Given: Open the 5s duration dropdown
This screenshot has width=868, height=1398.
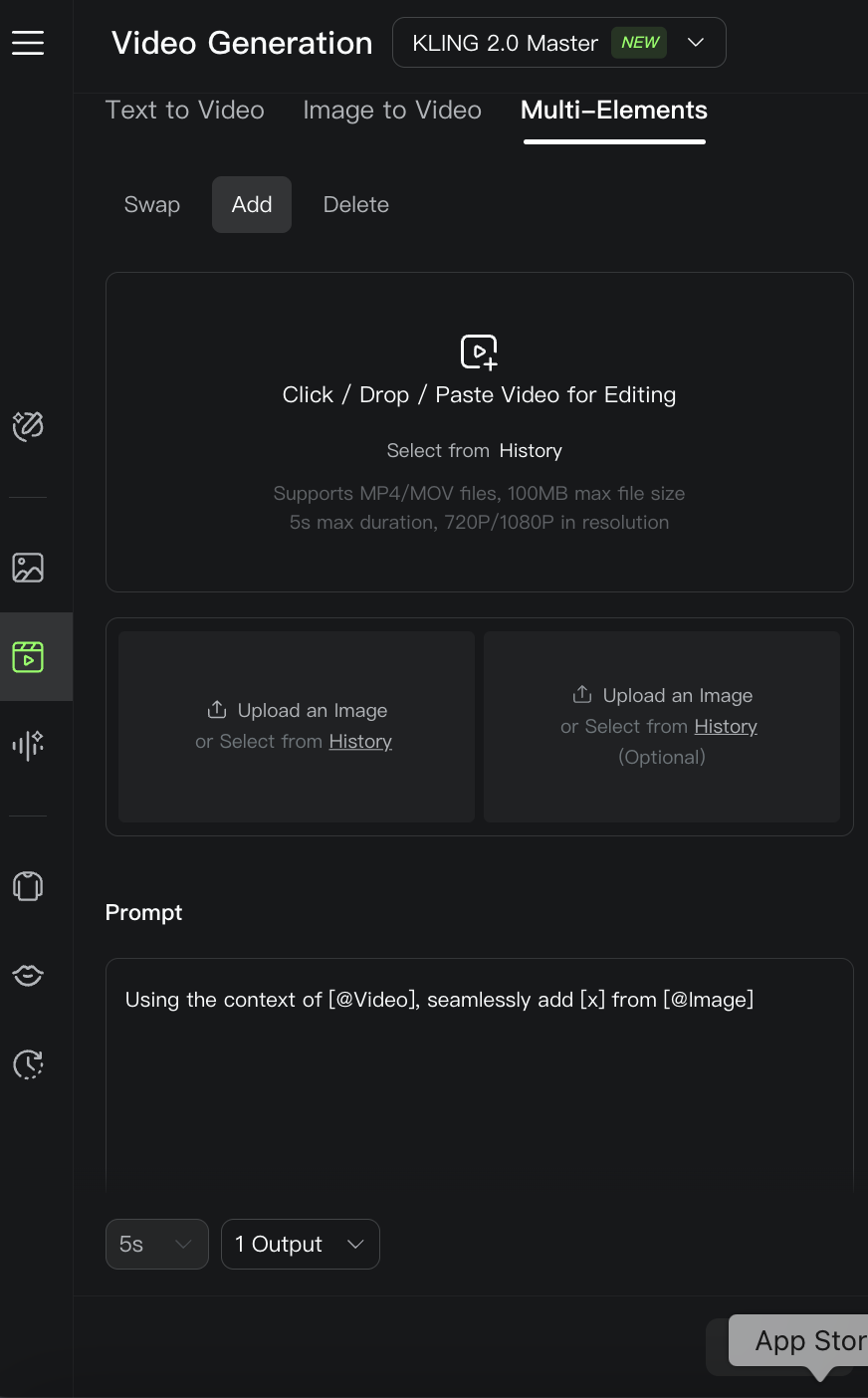Looking at the screenshot, I should pos(157,1245).
